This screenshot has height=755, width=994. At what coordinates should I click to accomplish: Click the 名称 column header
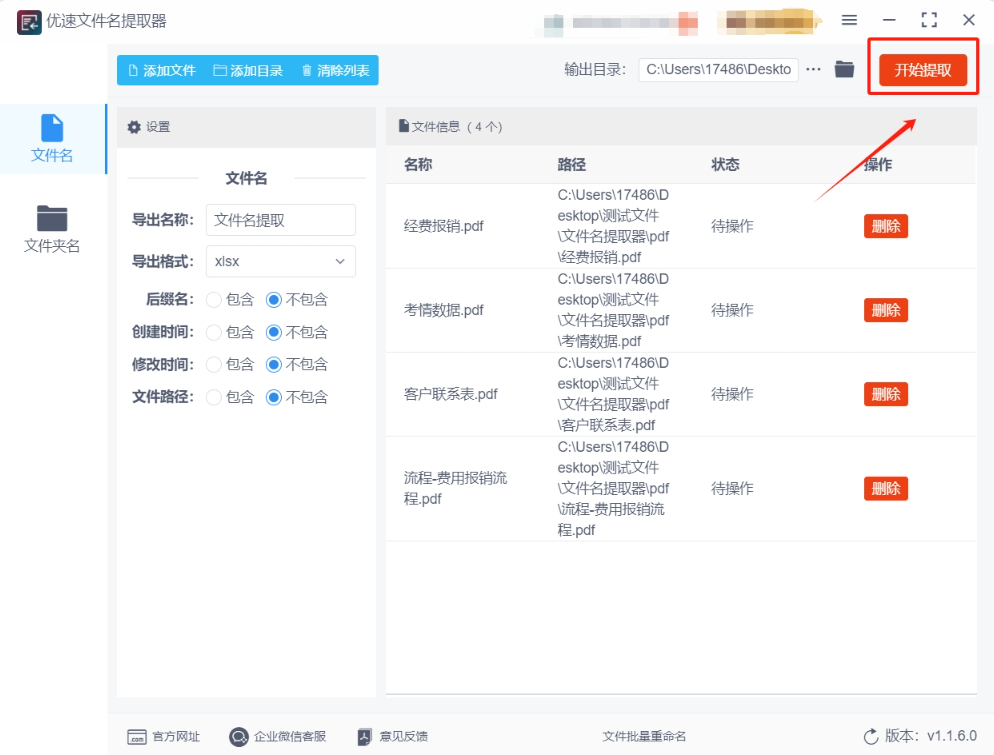pyautogui.click(x=418, y=165)
